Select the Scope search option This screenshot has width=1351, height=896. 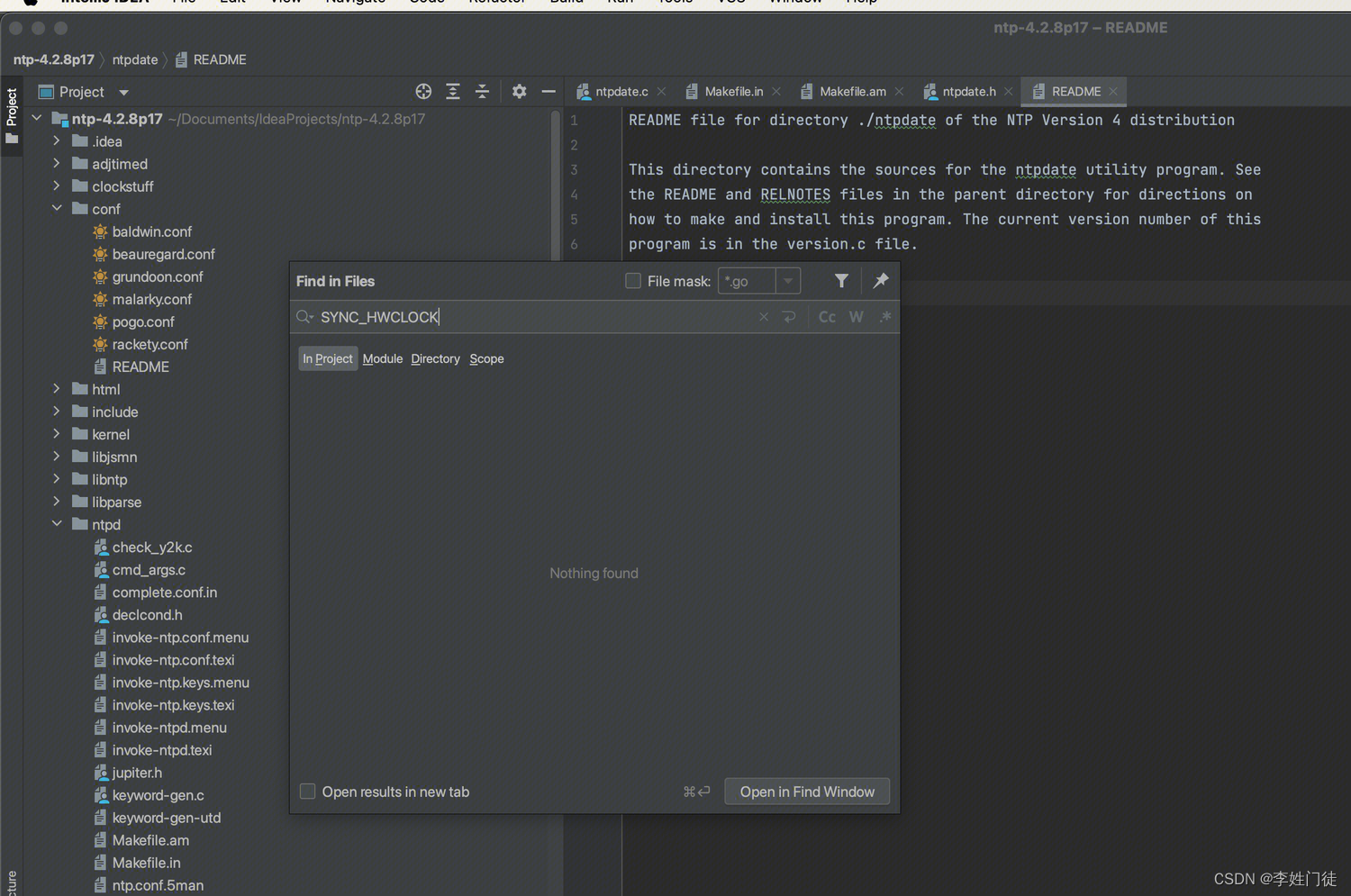coord(486,358)
